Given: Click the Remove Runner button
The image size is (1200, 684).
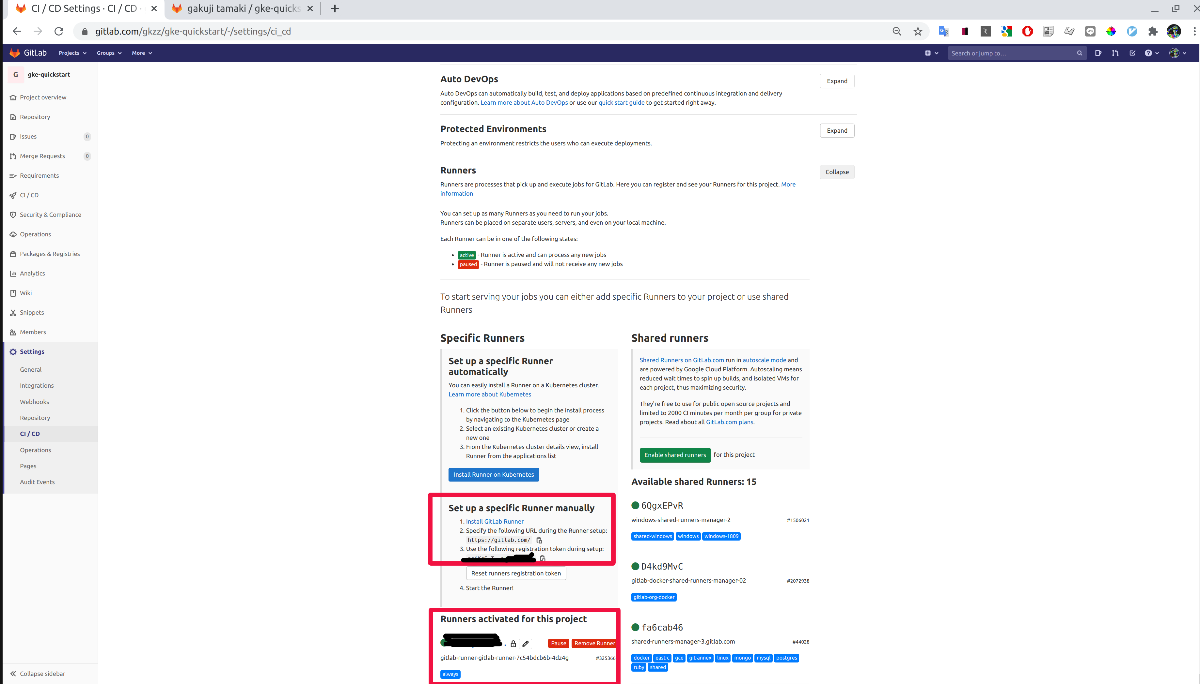Looking at the screenshot, I should (594, 643).
